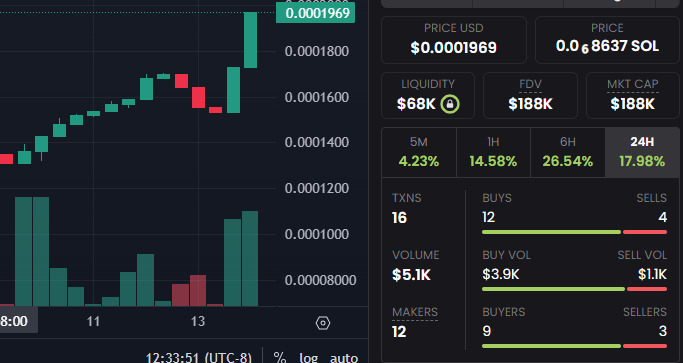Click the PRICE USD $0.0001969 box
Viewport: 683px width, 363px height.
click(x=453, y=40)
